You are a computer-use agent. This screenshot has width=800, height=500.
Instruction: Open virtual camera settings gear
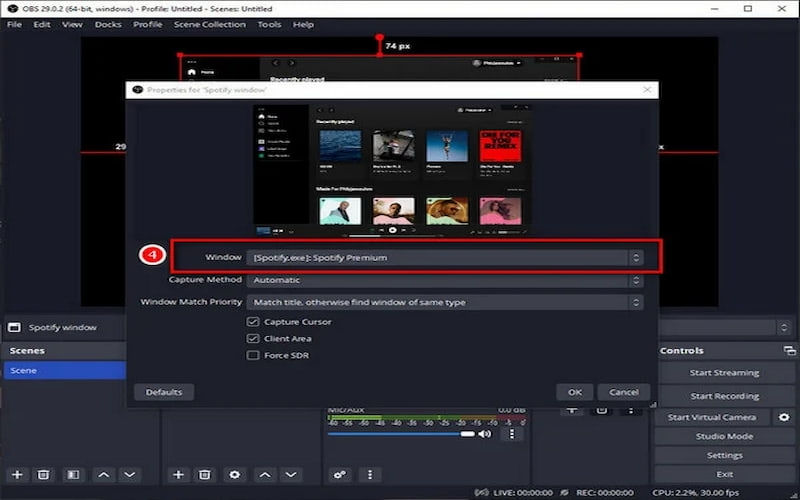click(784, 417)
